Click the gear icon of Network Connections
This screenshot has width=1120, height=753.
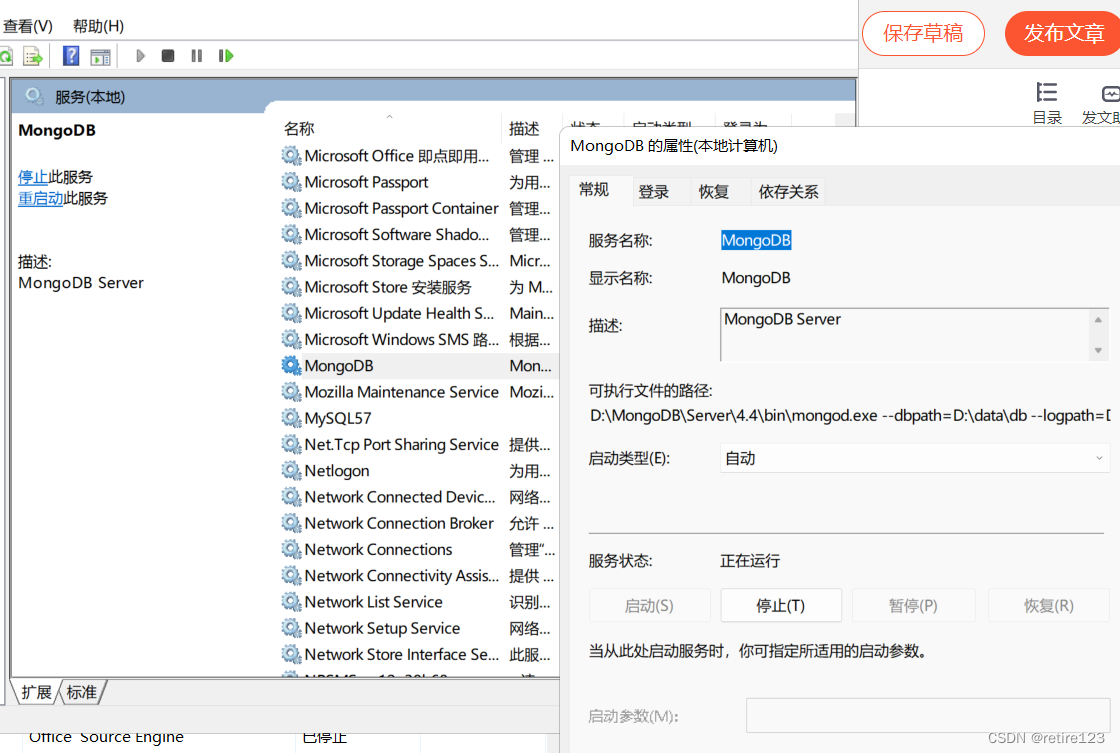pos(291,549)
